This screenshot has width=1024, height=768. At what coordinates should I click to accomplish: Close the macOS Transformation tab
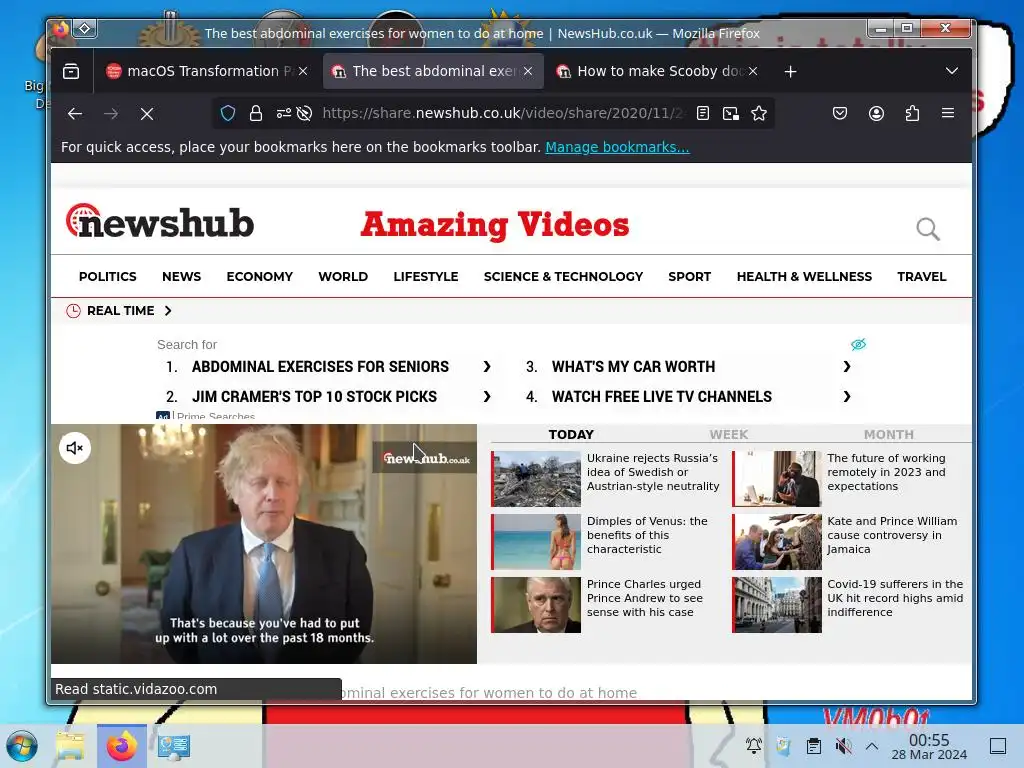pos(303,71)
